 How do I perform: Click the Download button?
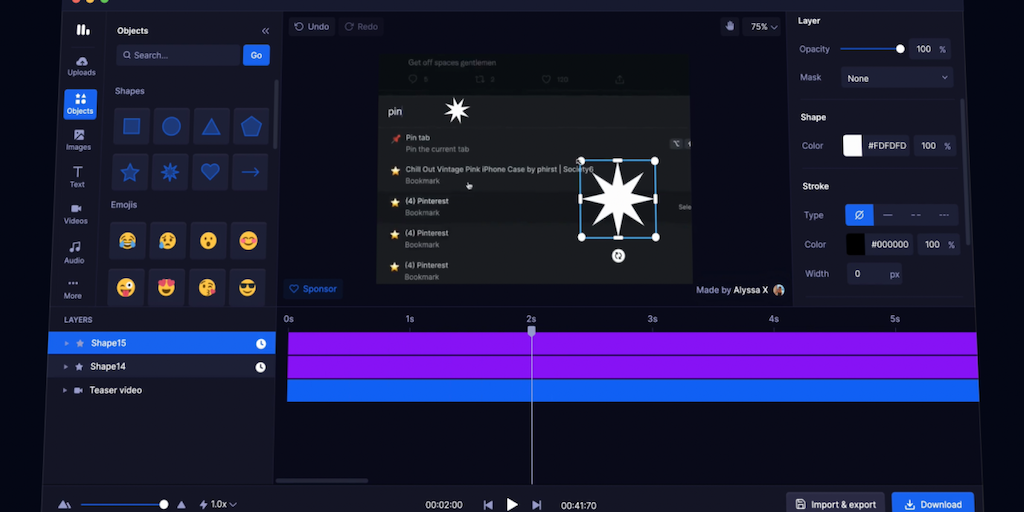[x=932, y=504]
